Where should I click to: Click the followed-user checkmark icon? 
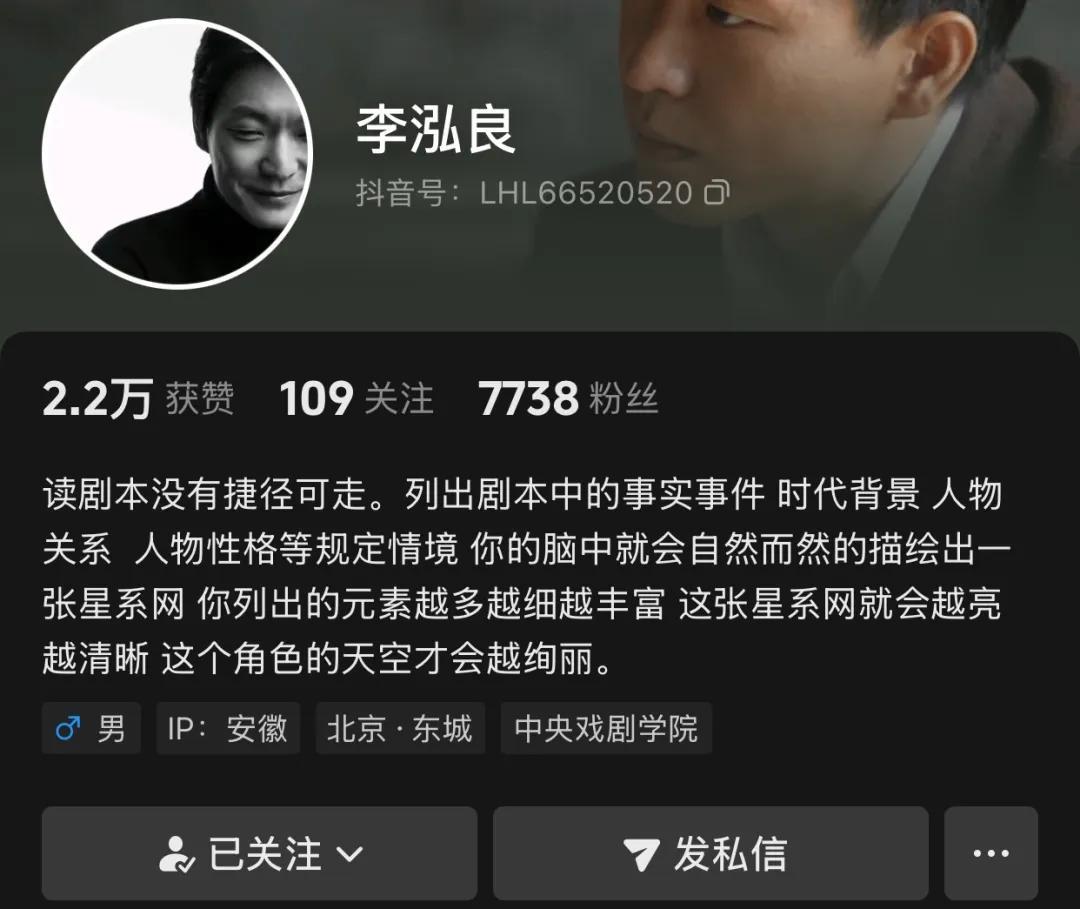click(177, 854)
